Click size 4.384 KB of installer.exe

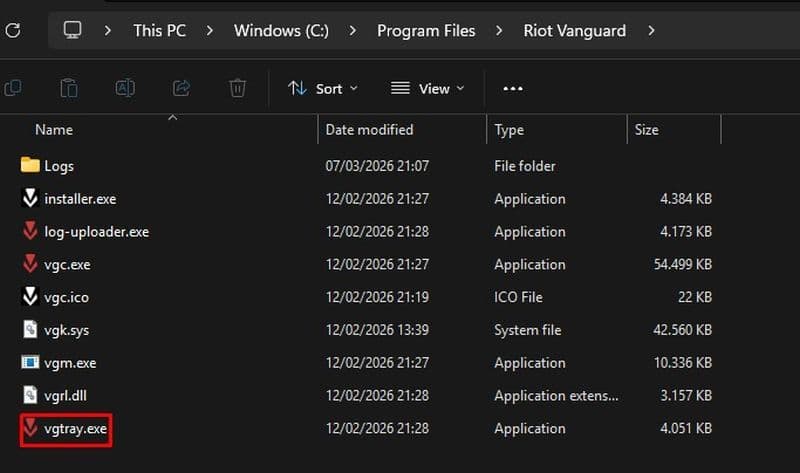pyautogui.click(x=686, y=198)
